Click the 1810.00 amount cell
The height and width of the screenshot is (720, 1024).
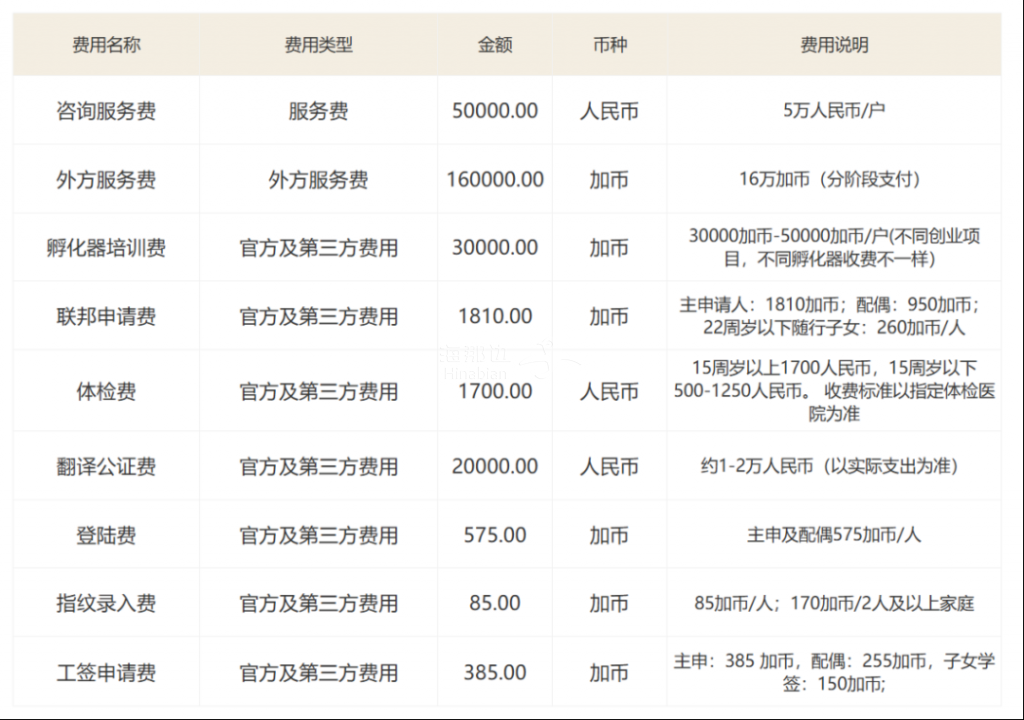[495, 317]
